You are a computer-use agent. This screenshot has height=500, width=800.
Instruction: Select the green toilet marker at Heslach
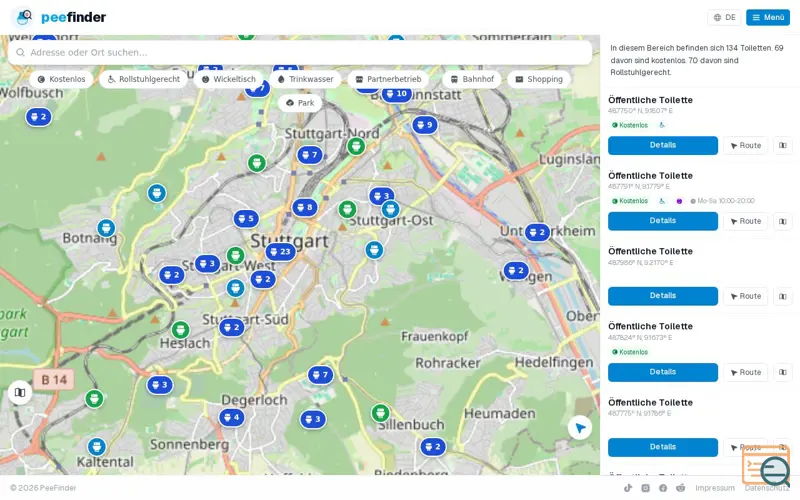click(x=180, y=330)
